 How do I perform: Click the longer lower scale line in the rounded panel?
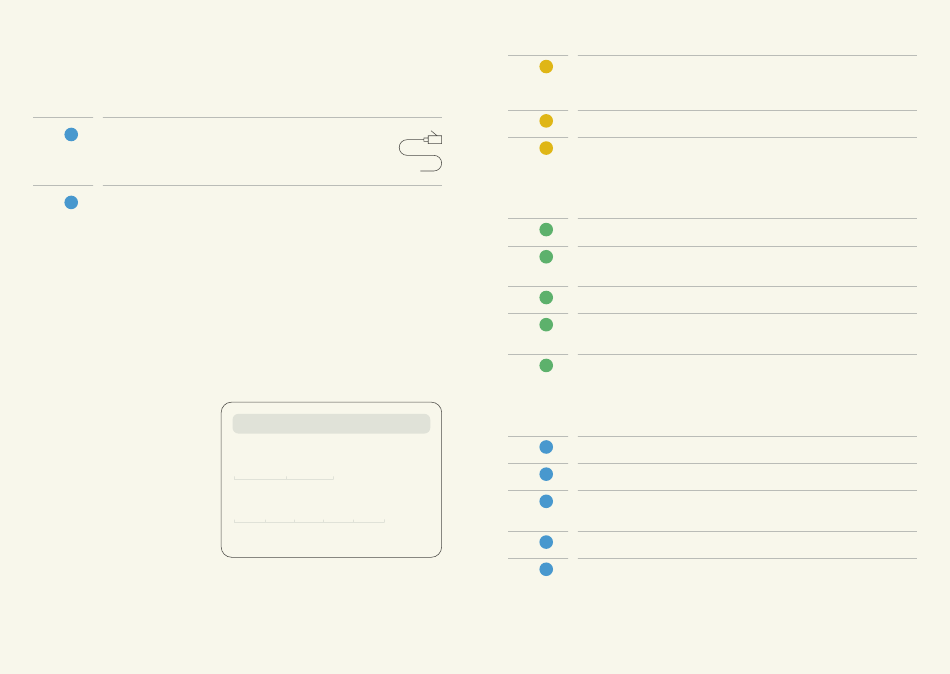[309, 521]
